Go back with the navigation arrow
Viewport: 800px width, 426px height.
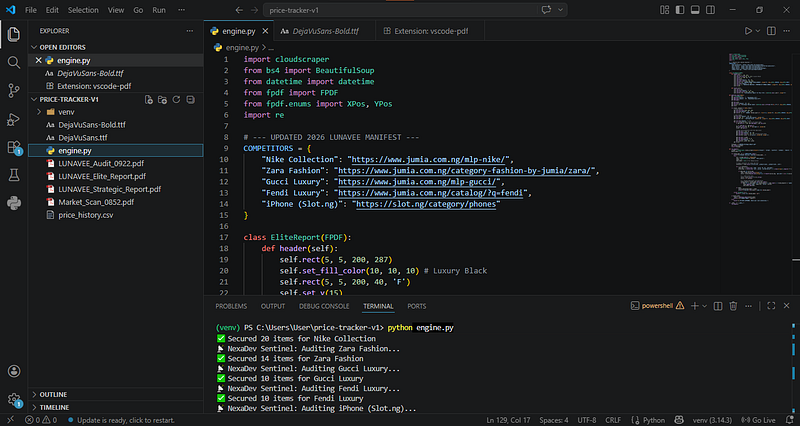(x=239, y=10)
